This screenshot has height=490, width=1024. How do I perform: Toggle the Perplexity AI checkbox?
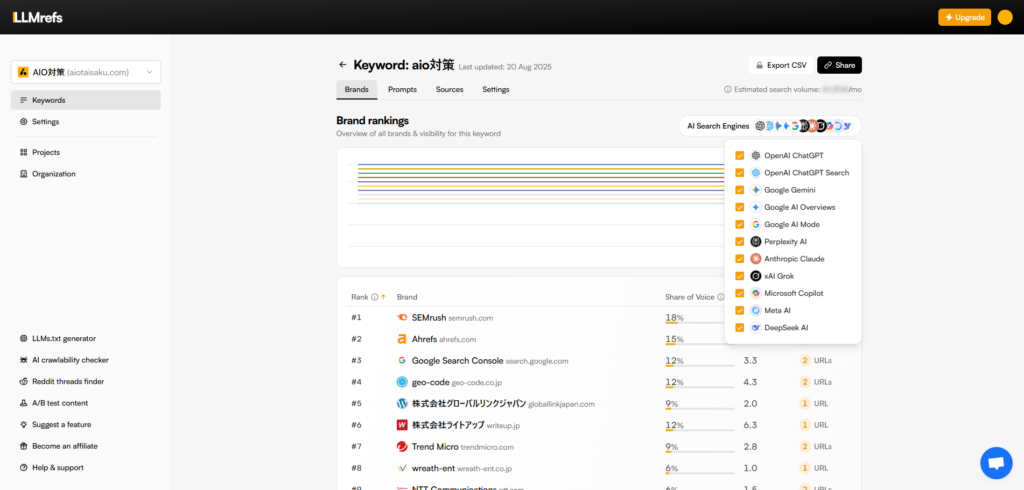(739, 242)
